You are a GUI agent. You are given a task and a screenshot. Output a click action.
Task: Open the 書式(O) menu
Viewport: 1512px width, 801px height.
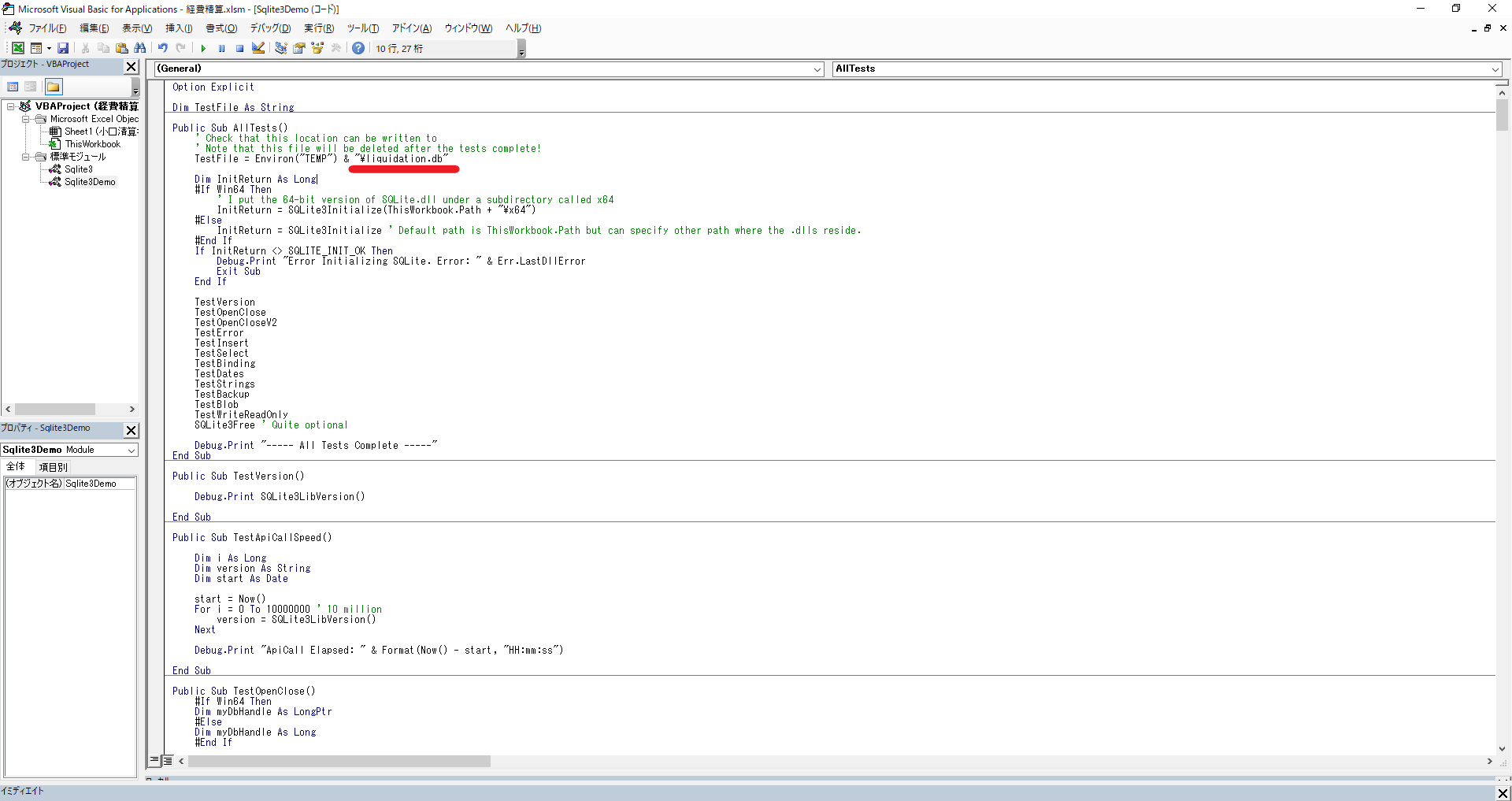[x=221, y=28]
